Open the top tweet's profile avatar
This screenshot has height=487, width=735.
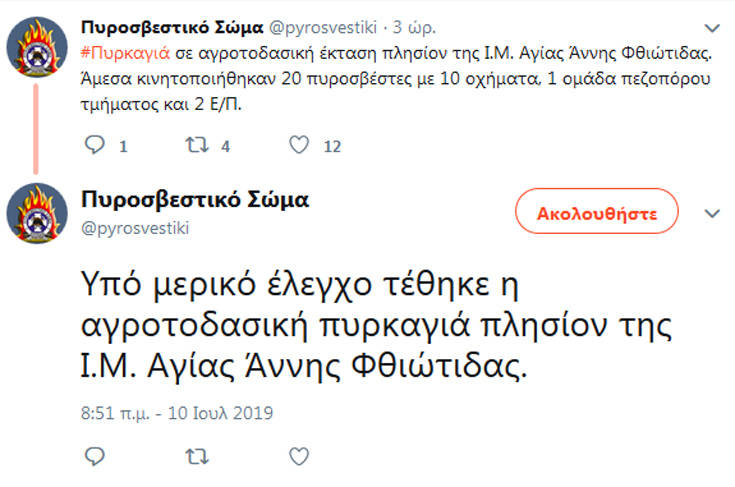point(37,47)
